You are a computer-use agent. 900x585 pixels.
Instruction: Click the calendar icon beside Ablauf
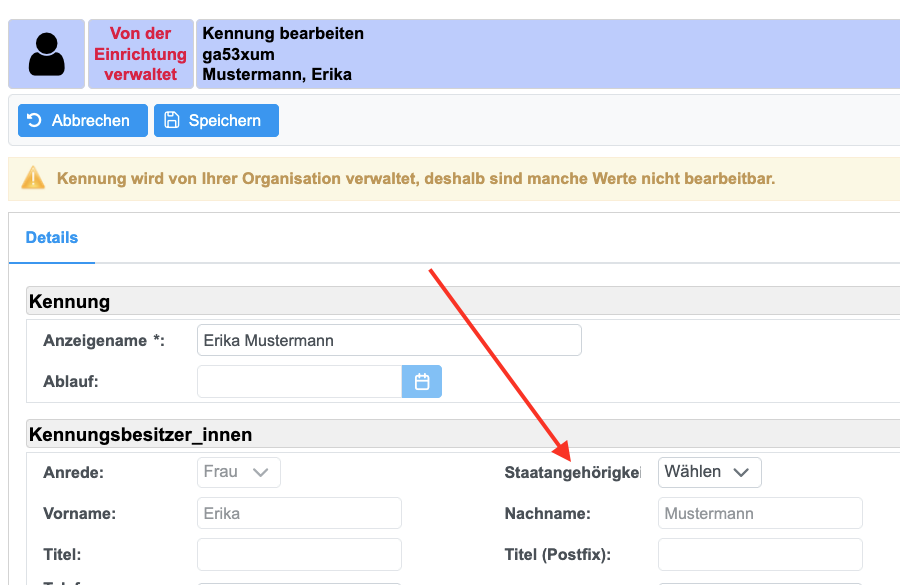coord(422,381)
